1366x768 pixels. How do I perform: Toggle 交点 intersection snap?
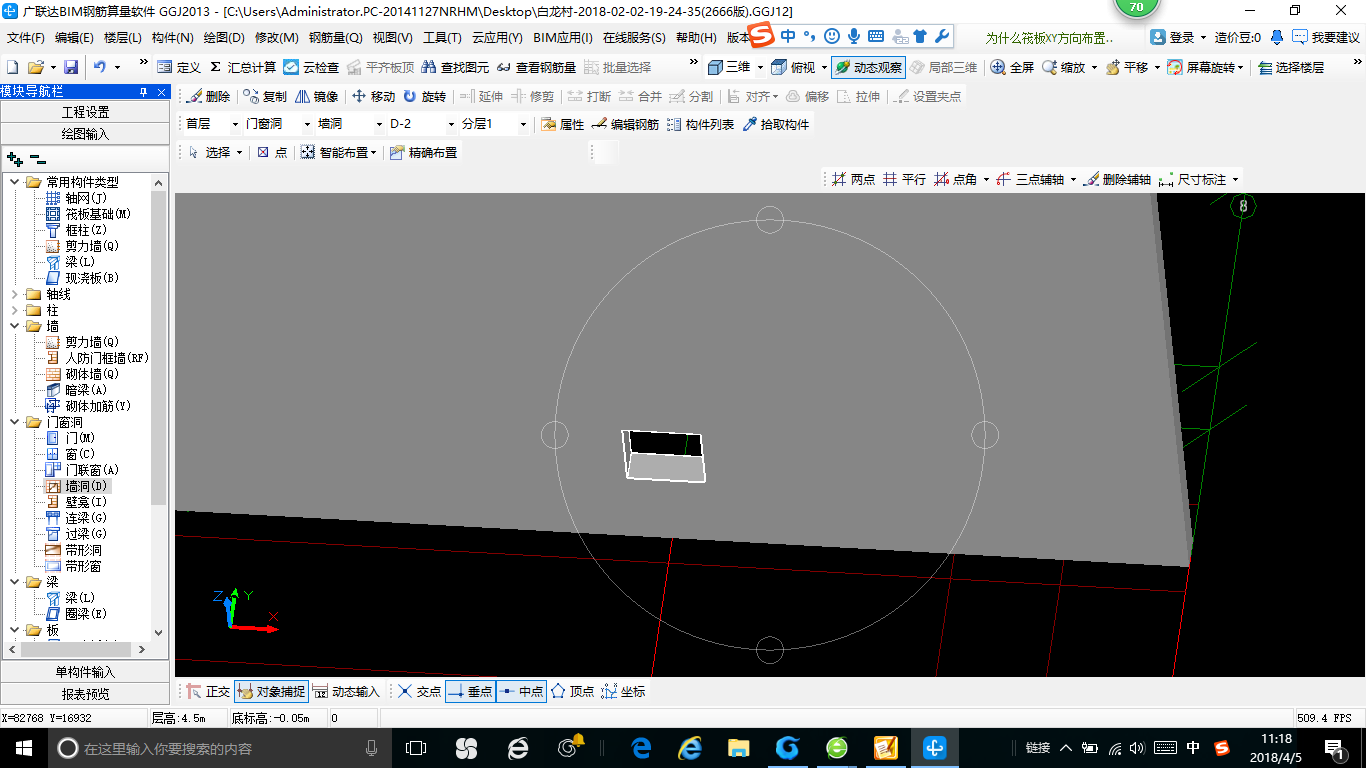coord(419,691)
